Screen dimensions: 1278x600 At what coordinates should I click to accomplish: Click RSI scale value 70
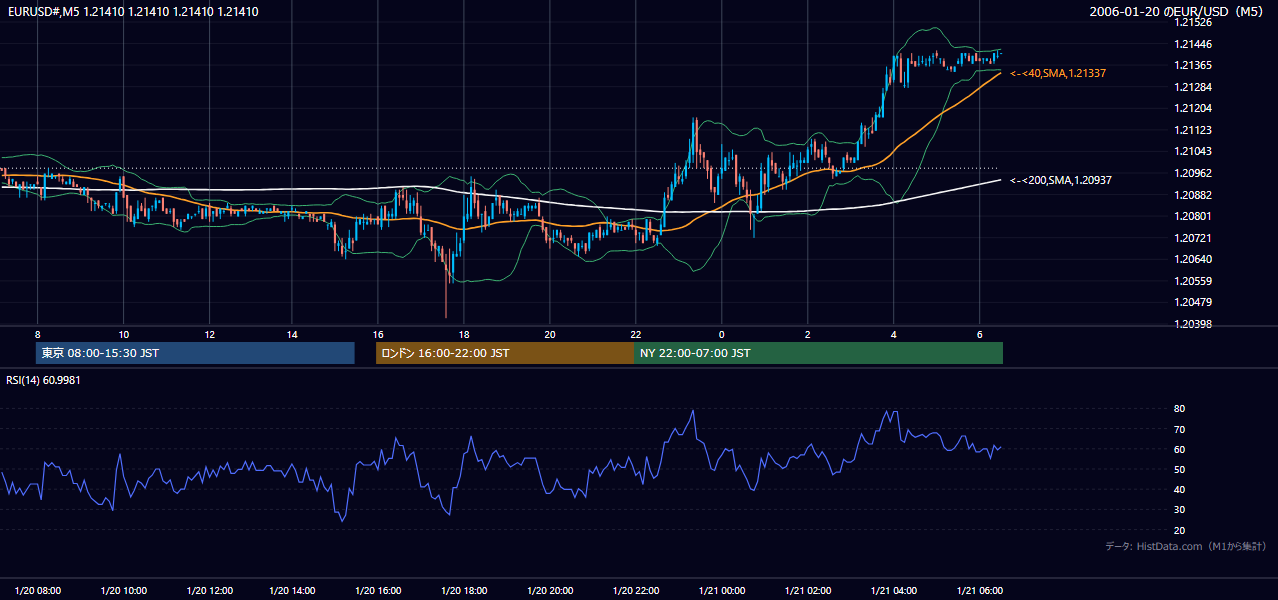(1180, 429)
